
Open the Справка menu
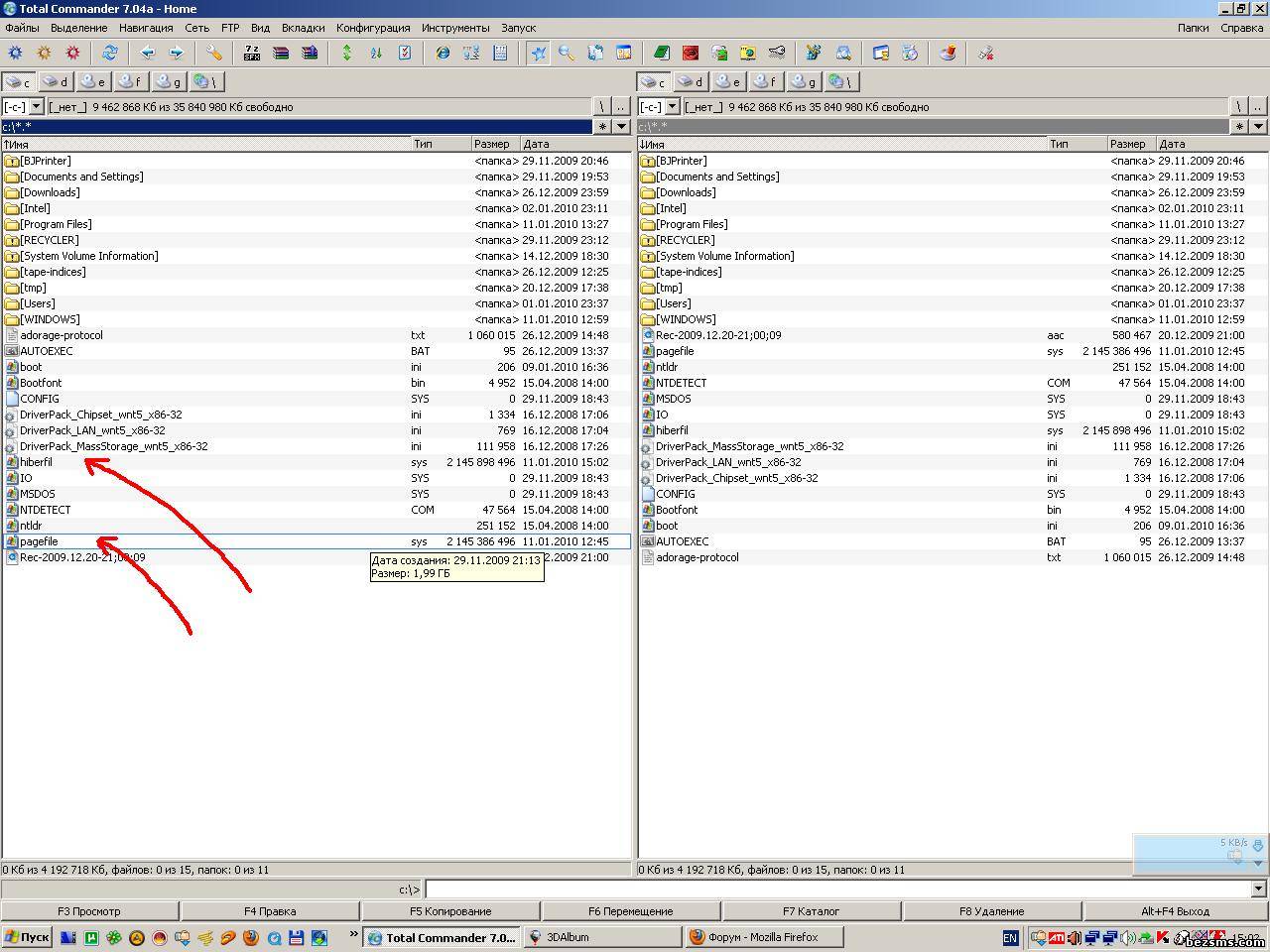1242,28
